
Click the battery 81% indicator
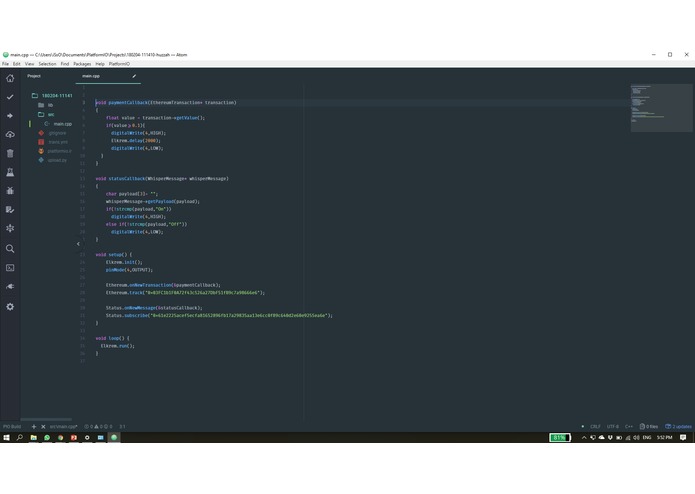coord(560,438)
